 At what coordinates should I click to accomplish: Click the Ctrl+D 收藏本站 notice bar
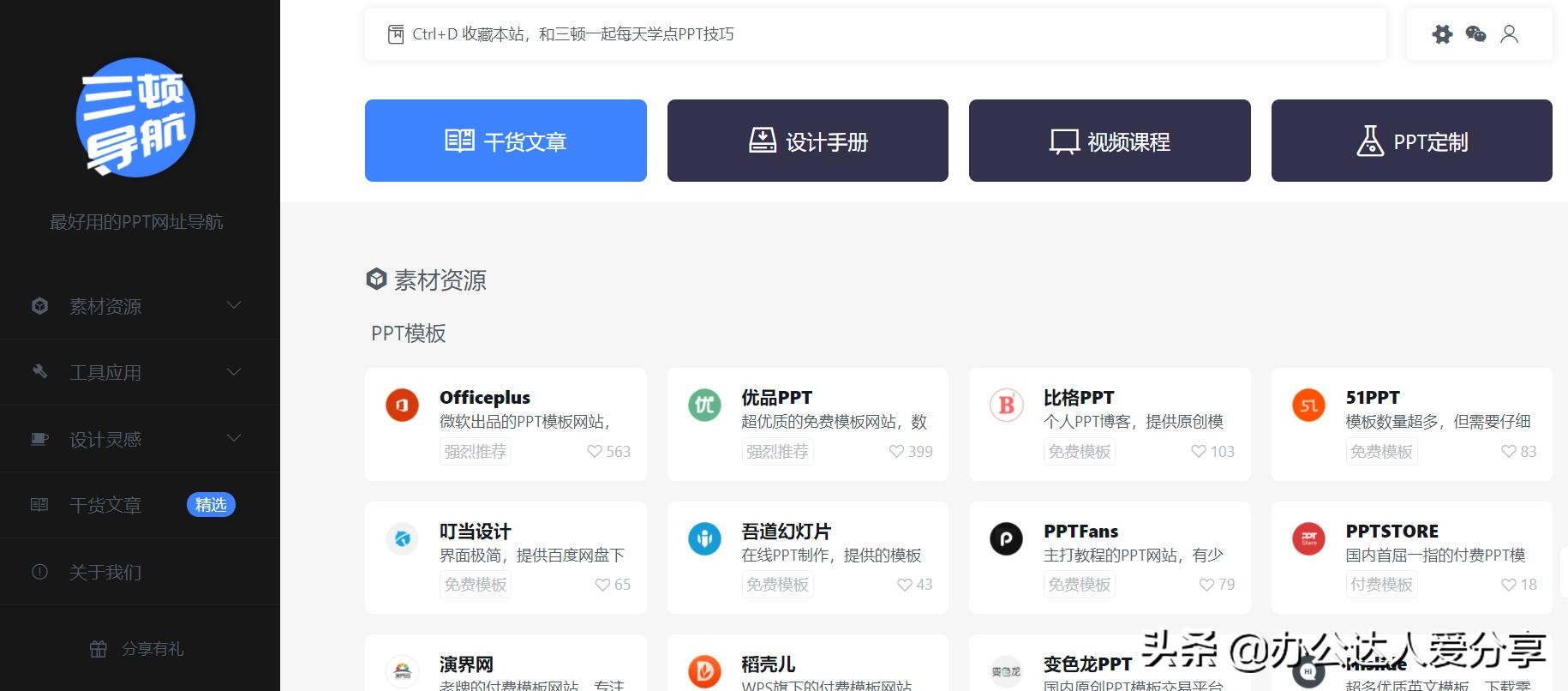876,34
